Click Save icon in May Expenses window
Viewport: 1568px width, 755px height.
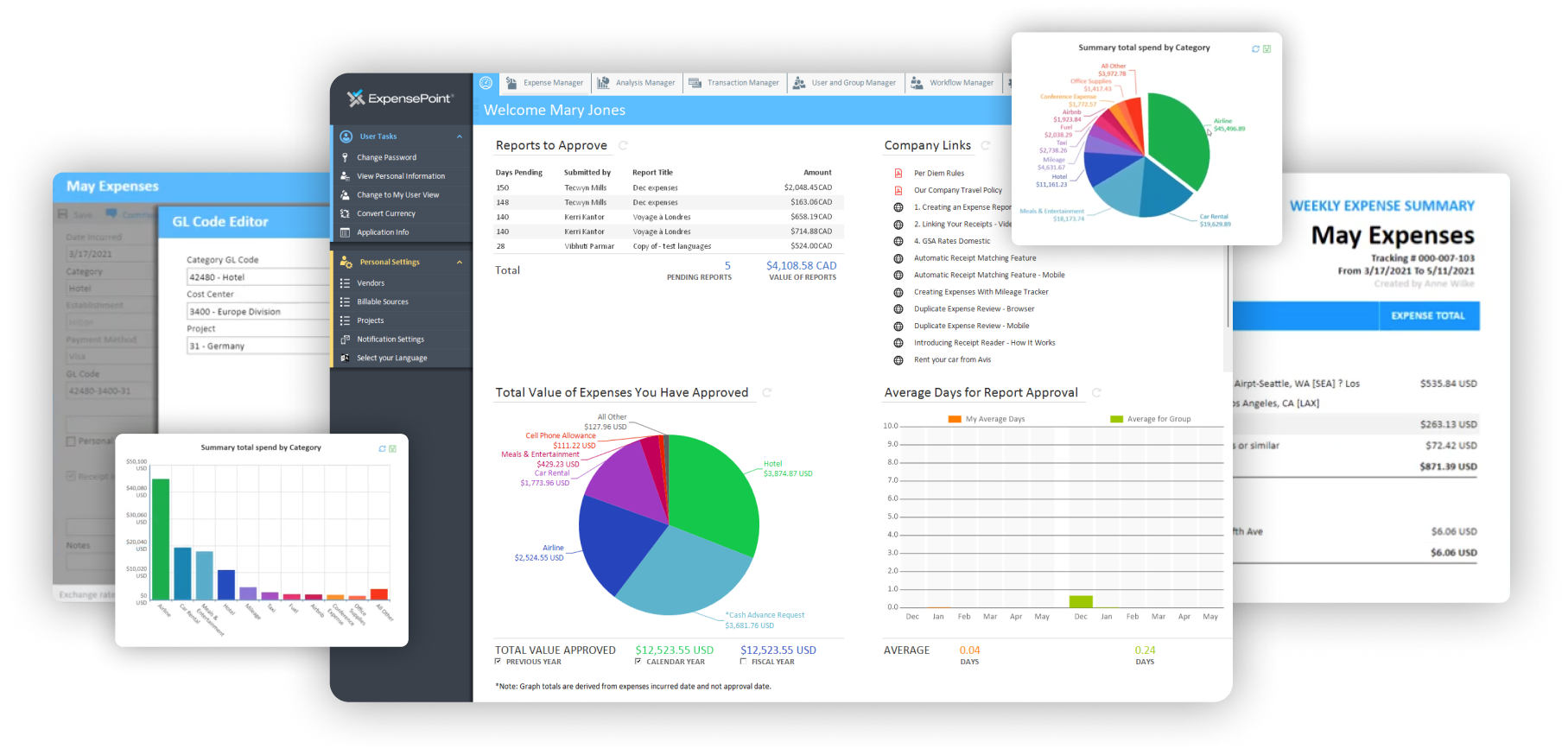coord(63,214)
